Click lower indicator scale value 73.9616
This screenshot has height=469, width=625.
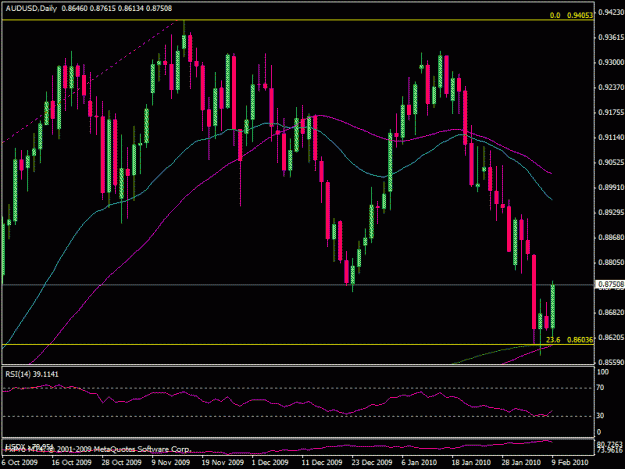(610, 450)
